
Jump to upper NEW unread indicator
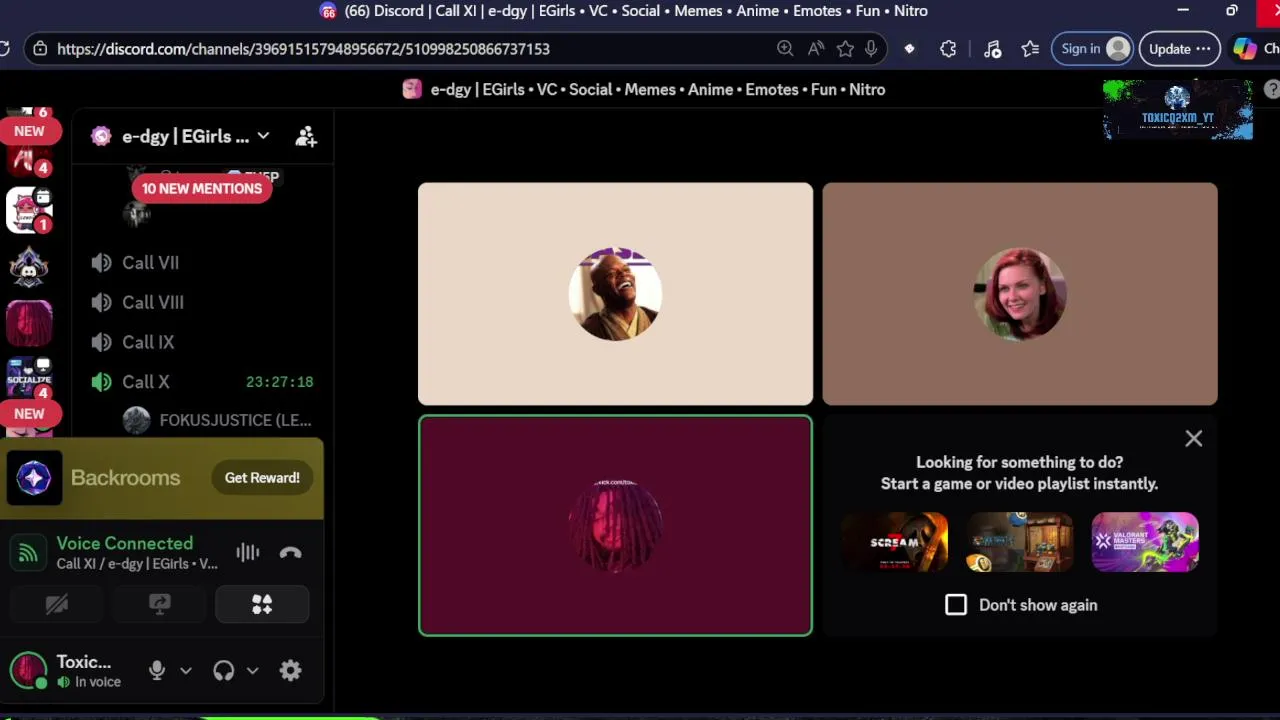coord(29,131)
